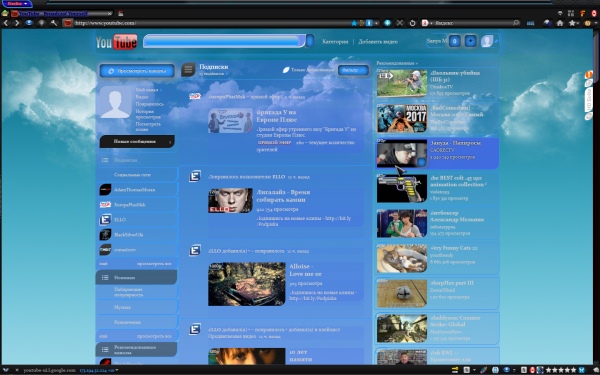Open the Добавить видео upload link
Screen dimensions: 600x375
[378, 42]
